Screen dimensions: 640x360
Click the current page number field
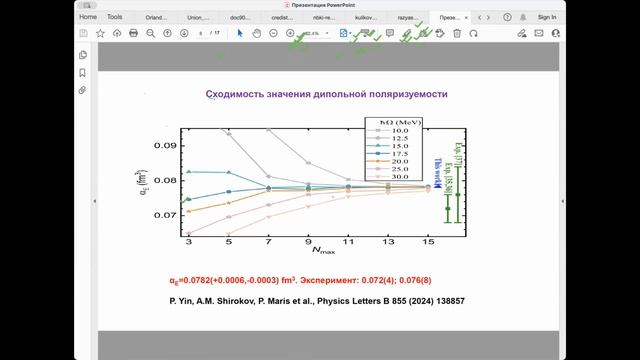click(x=201, y=33)
